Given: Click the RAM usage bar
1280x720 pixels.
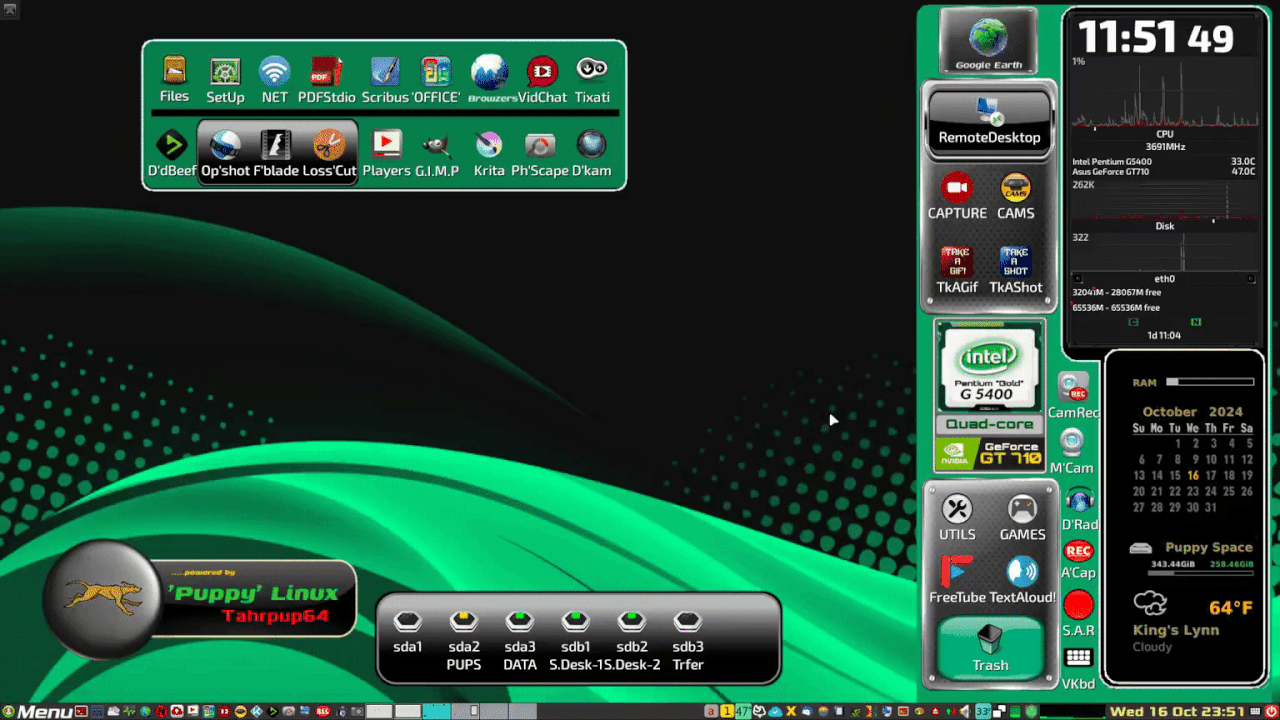Looking at the screenshot, I should [x=1210, y=382].
